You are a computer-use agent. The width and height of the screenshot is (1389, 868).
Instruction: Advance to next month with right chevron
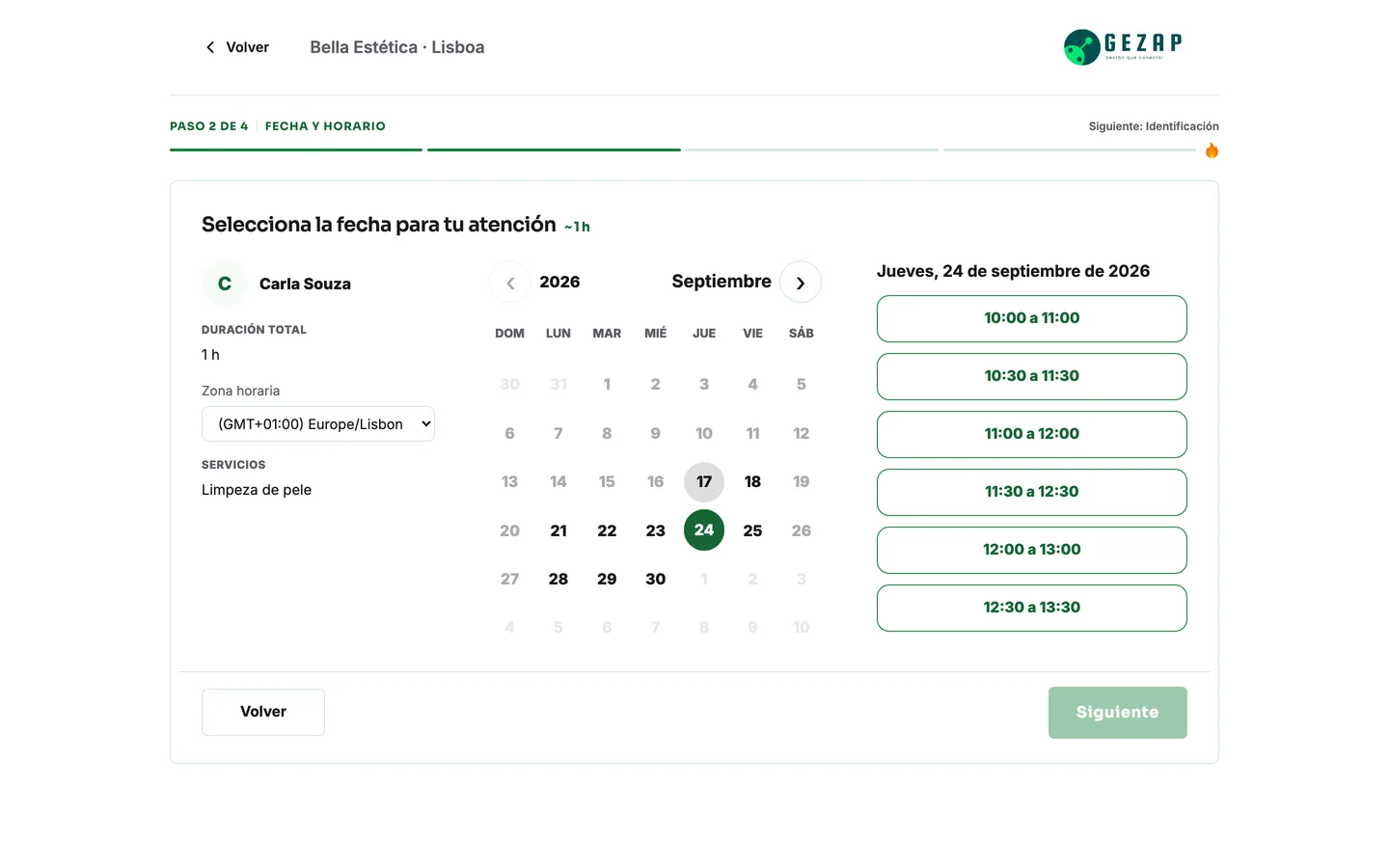coord(801,283)
